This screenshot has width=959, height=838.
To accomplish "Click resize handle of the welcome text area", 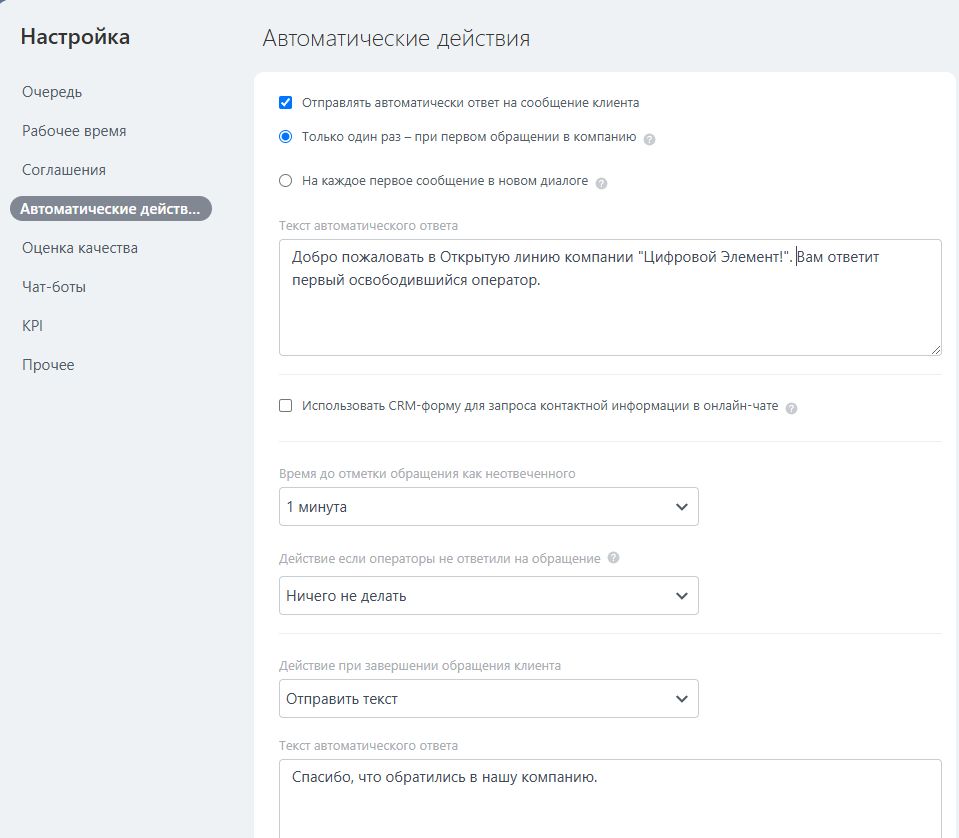I will click(x=935, y=349).
